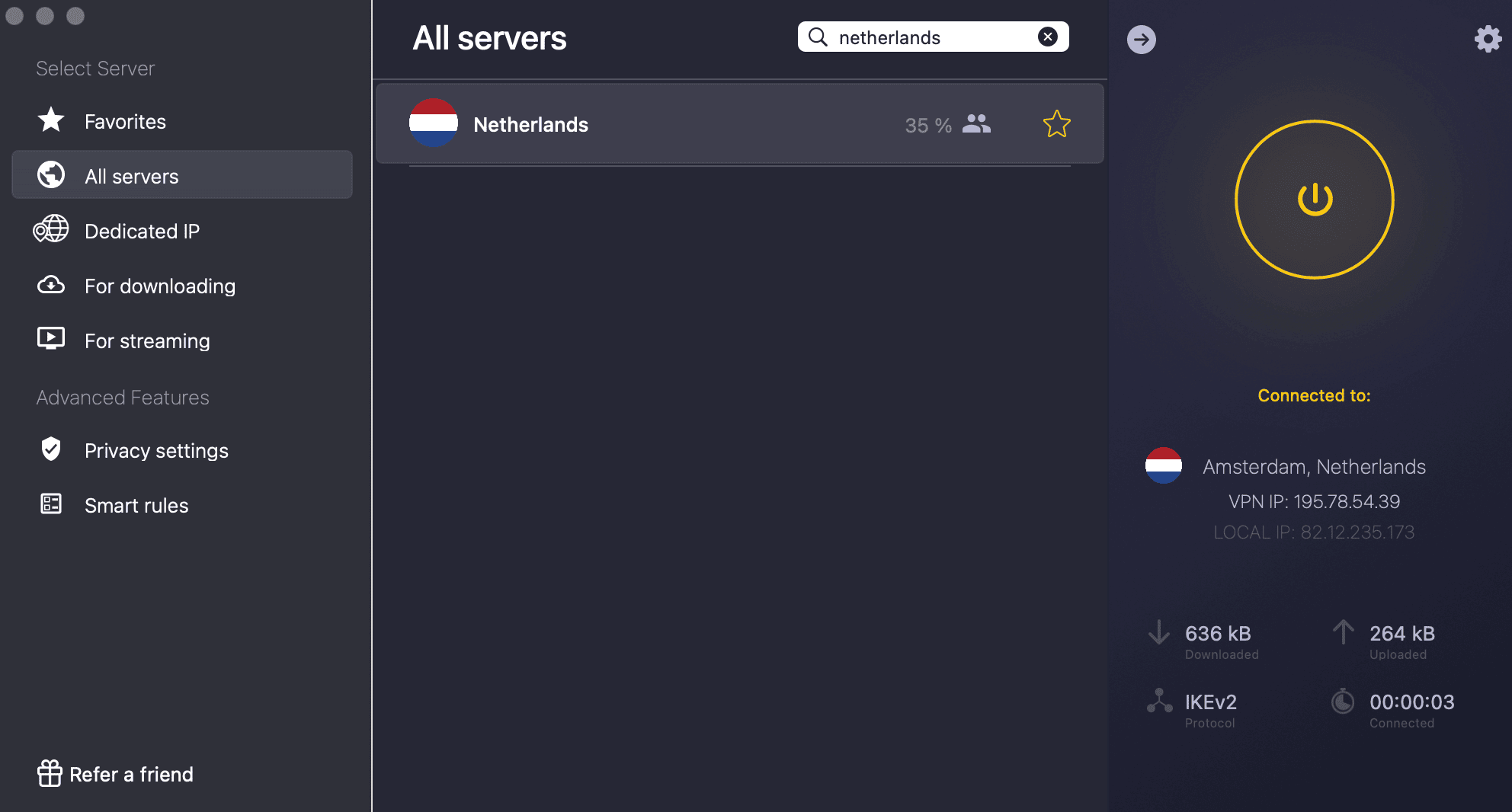Open Smart rules
This screenshot has height=812, width=1512.
pyautogui.click(x=182, y=505)
